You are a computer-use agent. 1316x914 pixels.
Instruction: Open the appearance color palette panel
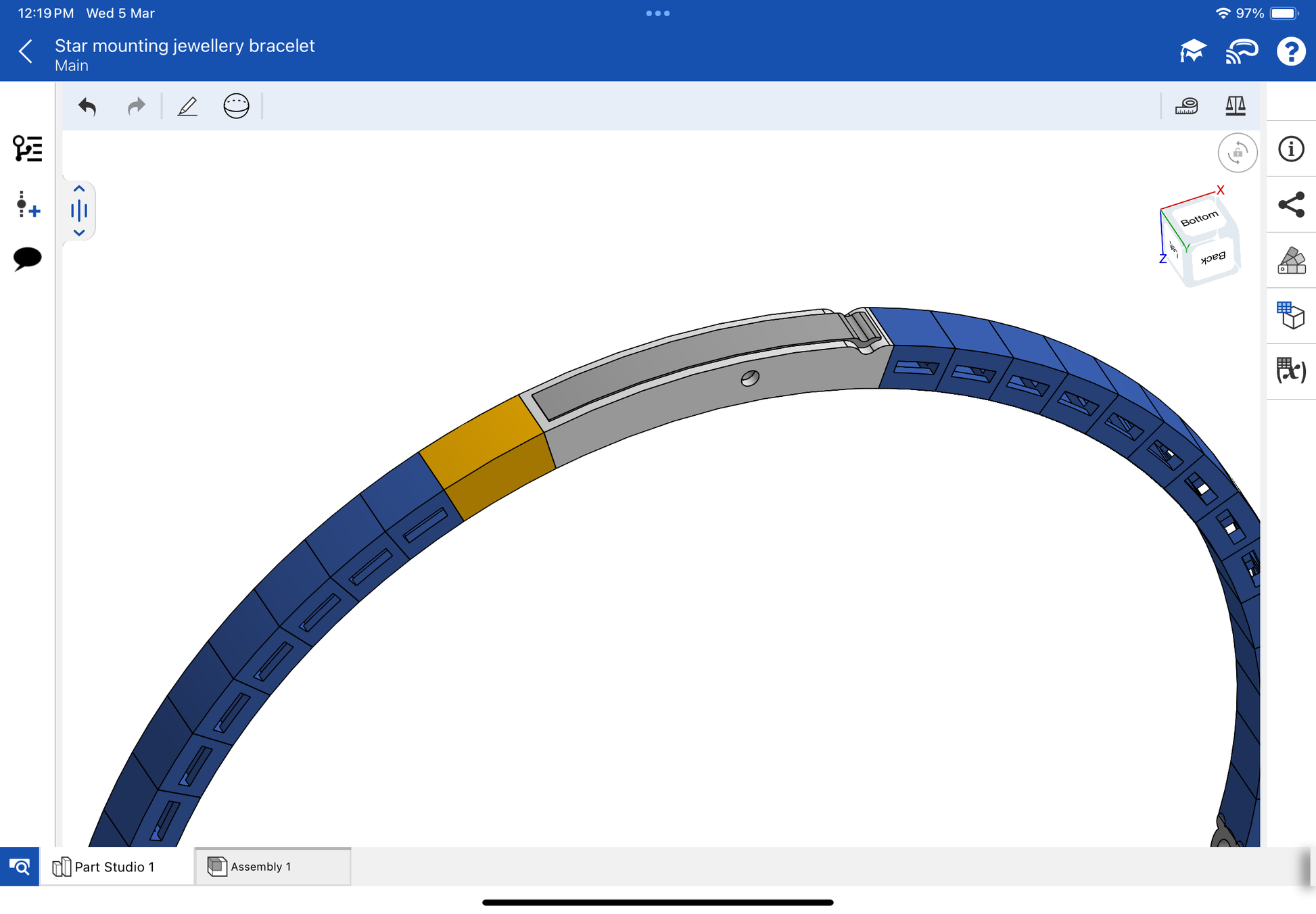[1290, 260]
